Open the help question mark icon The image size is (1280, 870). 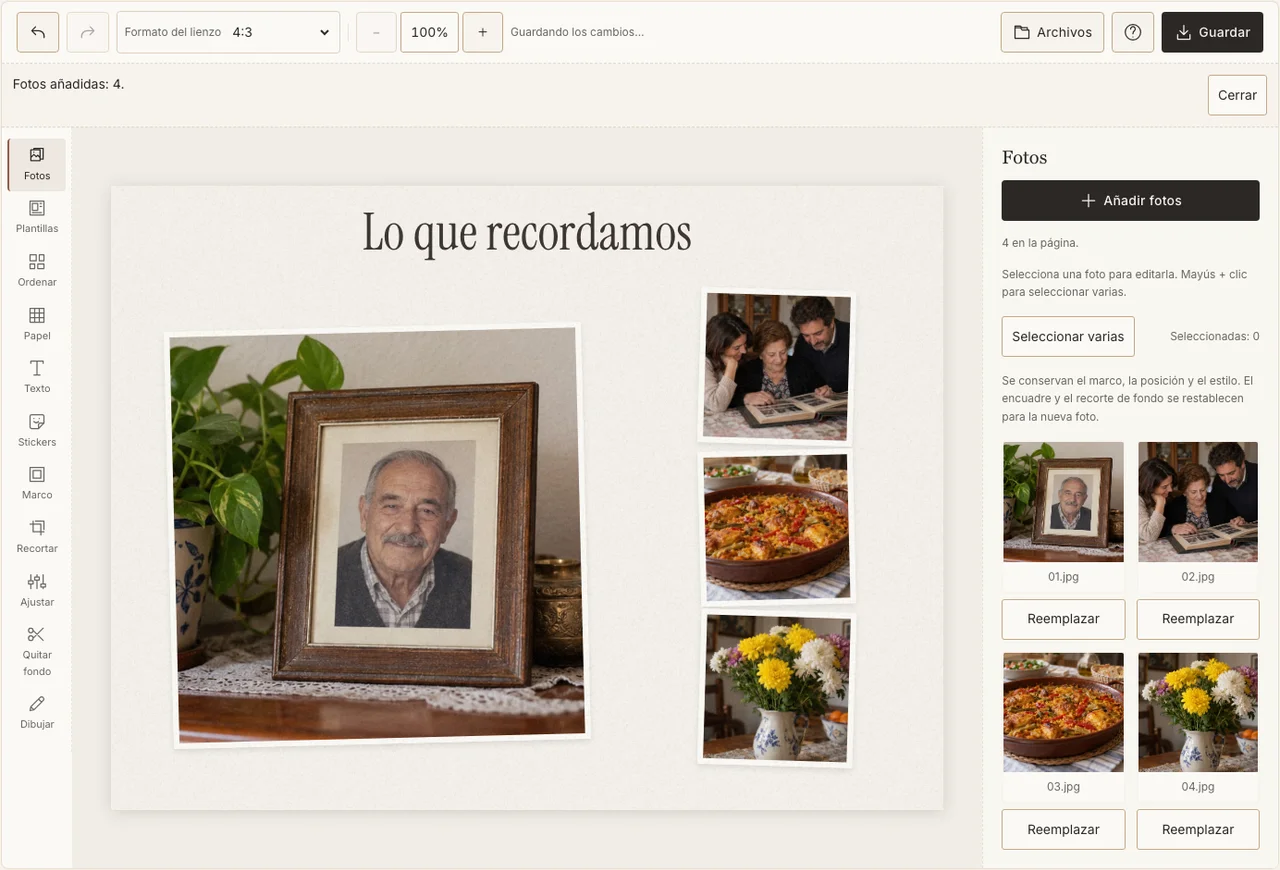[1133, 32]
